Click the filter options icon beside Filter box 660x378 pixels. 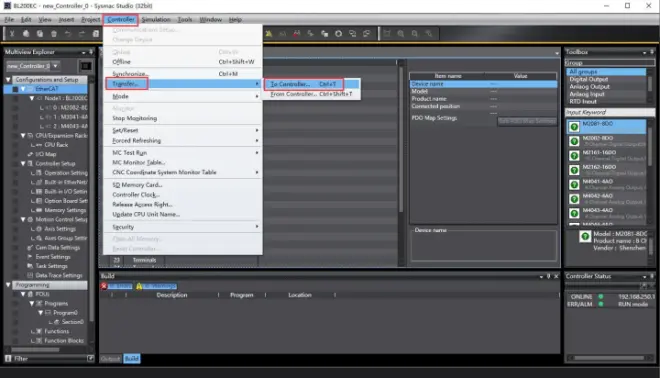pyautogui.click(x=90, y=359)
